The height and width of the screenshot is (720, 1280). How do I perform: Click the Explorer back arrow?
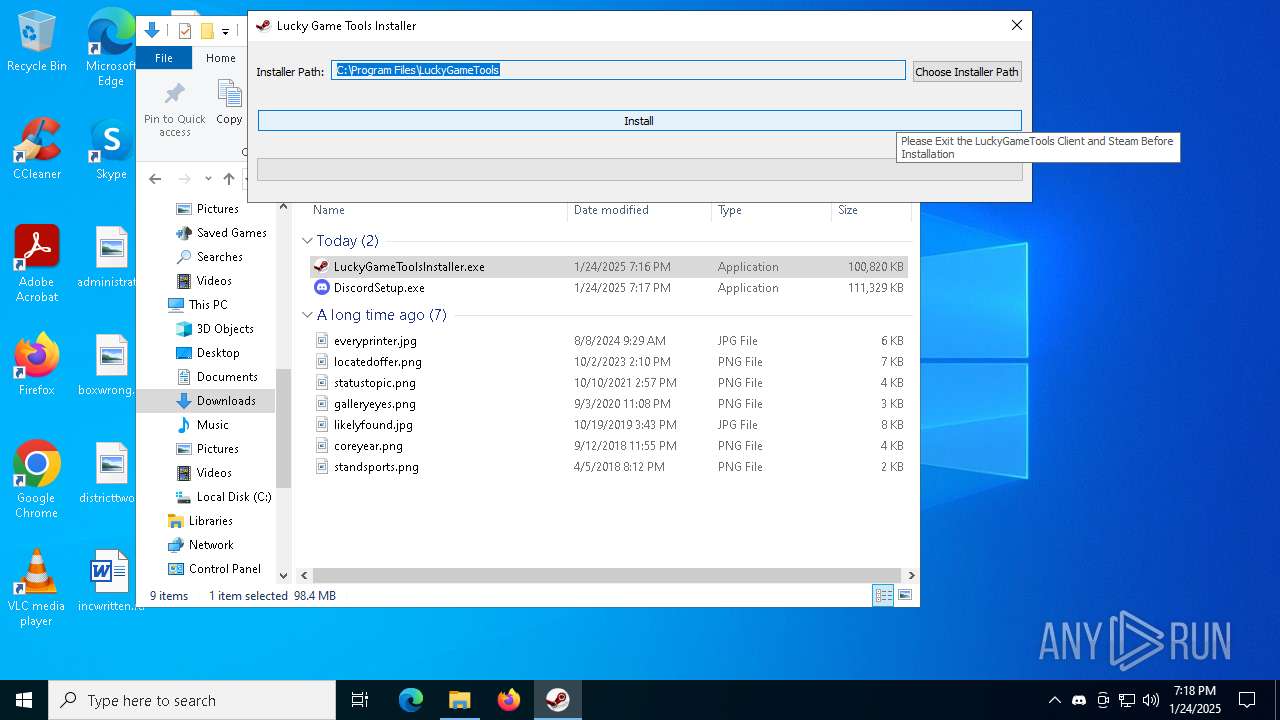click(155, 179)
